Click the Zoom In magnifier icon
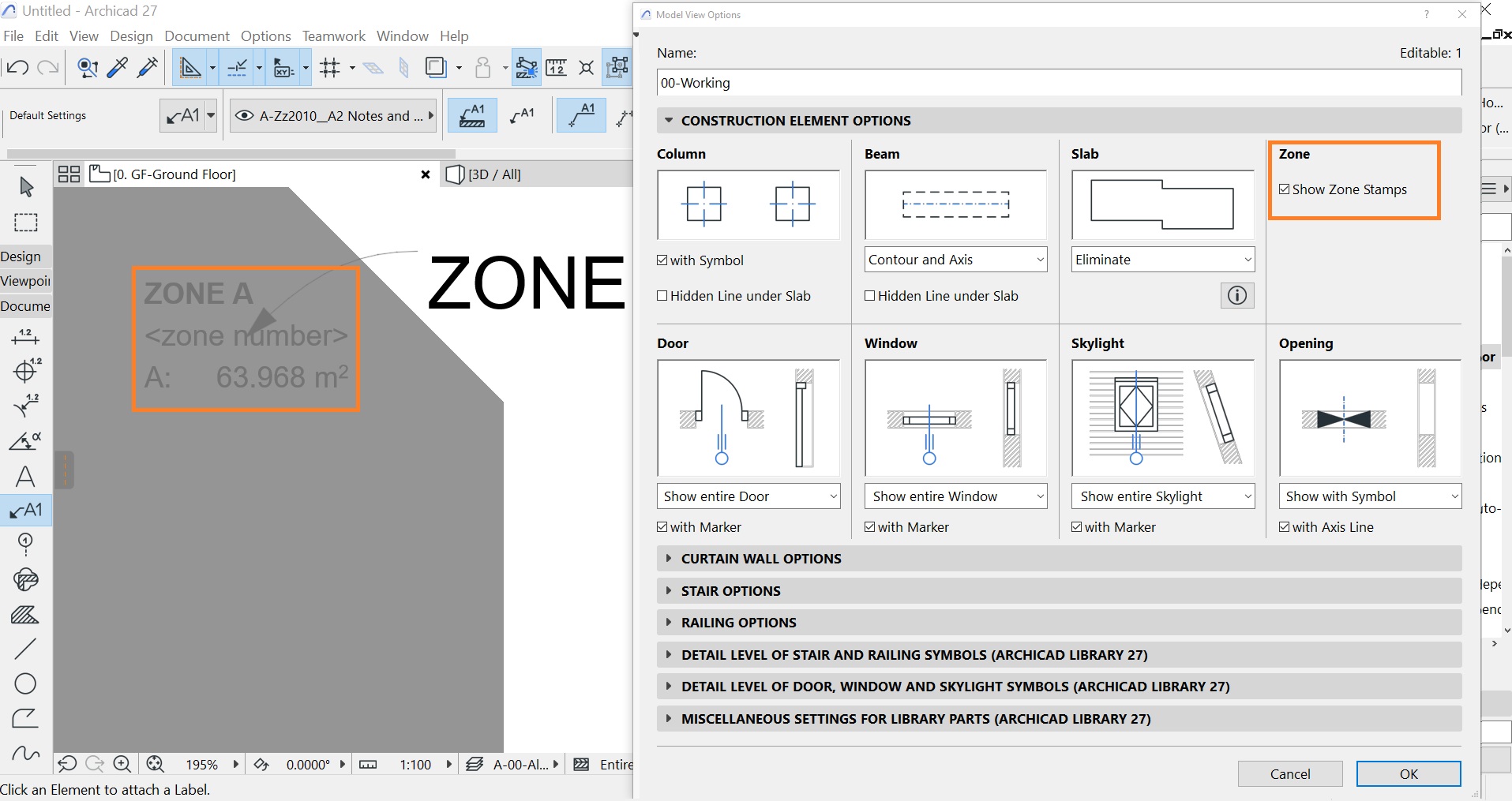Screen dimensions: 1512x801 pyautogui.click(x=122, y=764)
